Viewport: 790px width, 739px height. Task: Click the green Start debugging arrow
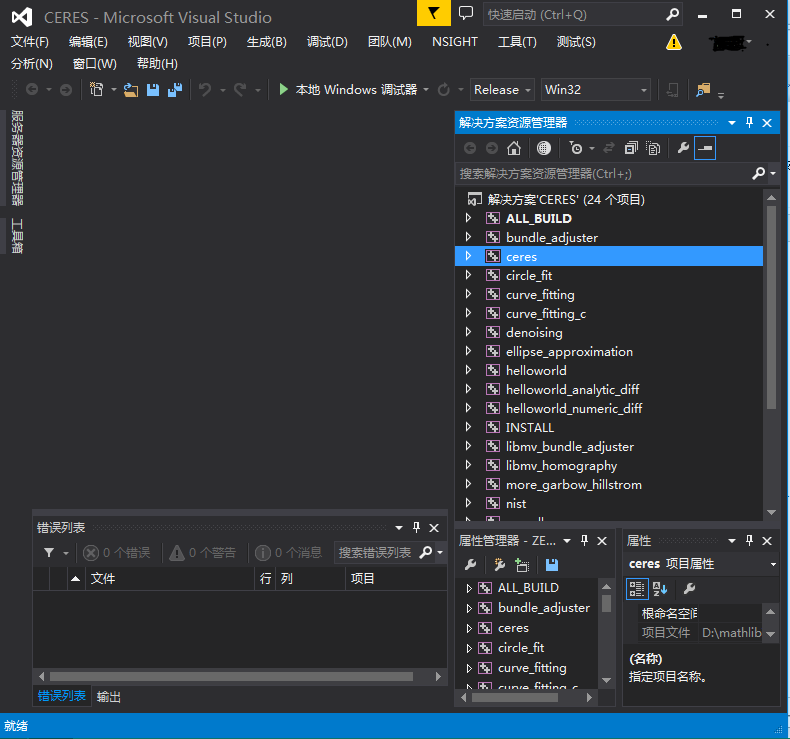pyautogui.click(x=284, y=90)
